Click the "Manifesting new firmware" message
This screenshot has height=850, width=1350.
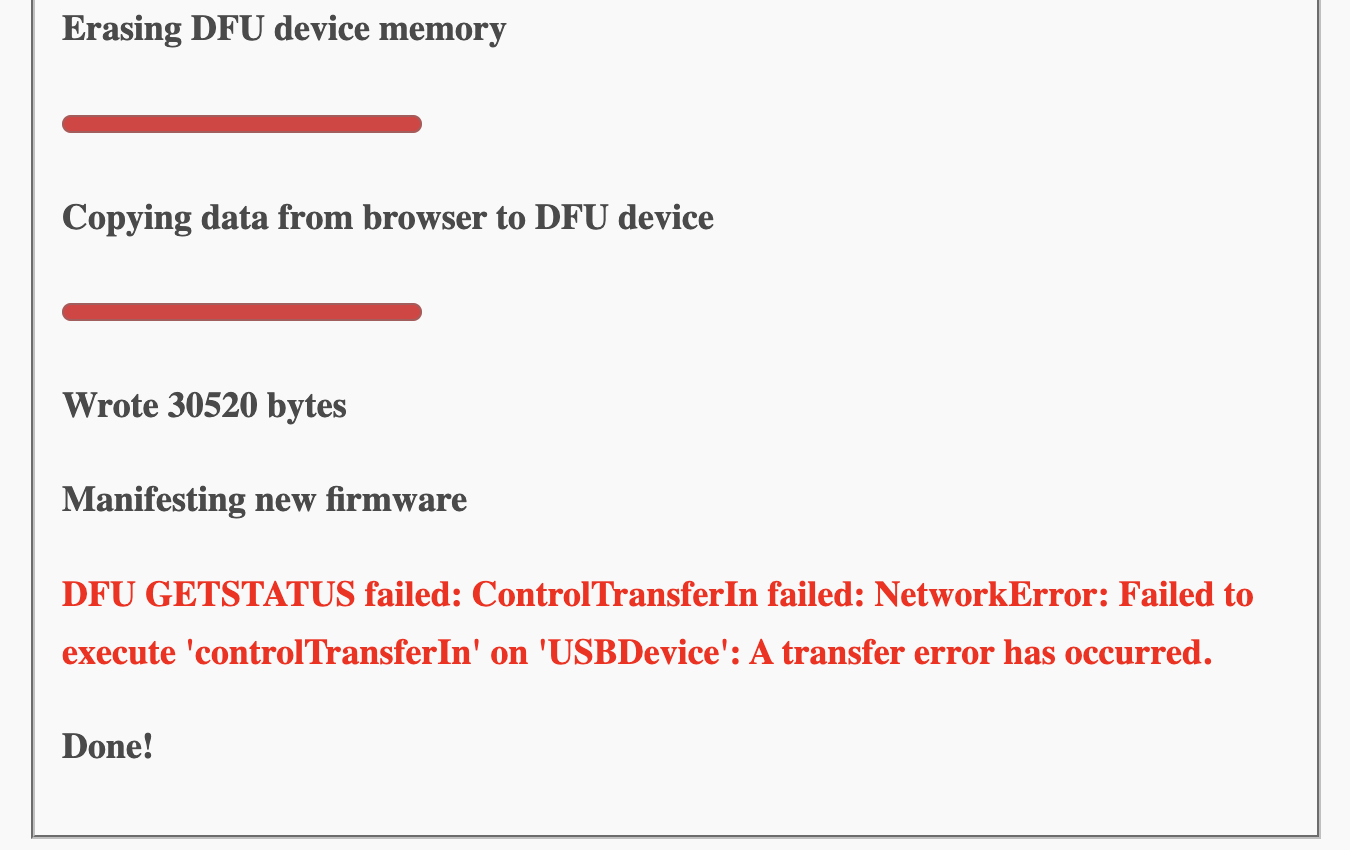coord(265,500)
